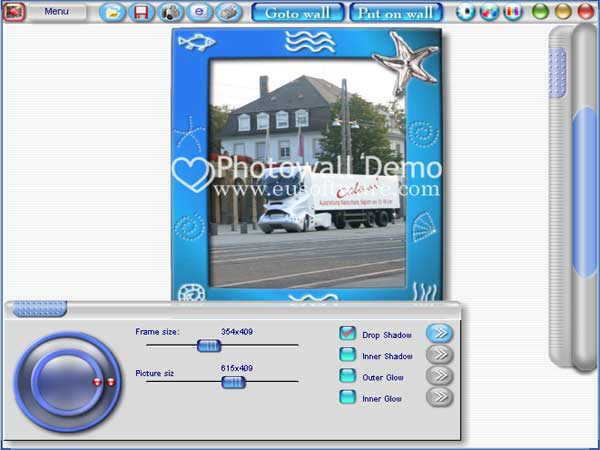The width and height of the screenshot is (600, 450).
Task: Click the Inner Shadow label
Action: click(387, 356)
